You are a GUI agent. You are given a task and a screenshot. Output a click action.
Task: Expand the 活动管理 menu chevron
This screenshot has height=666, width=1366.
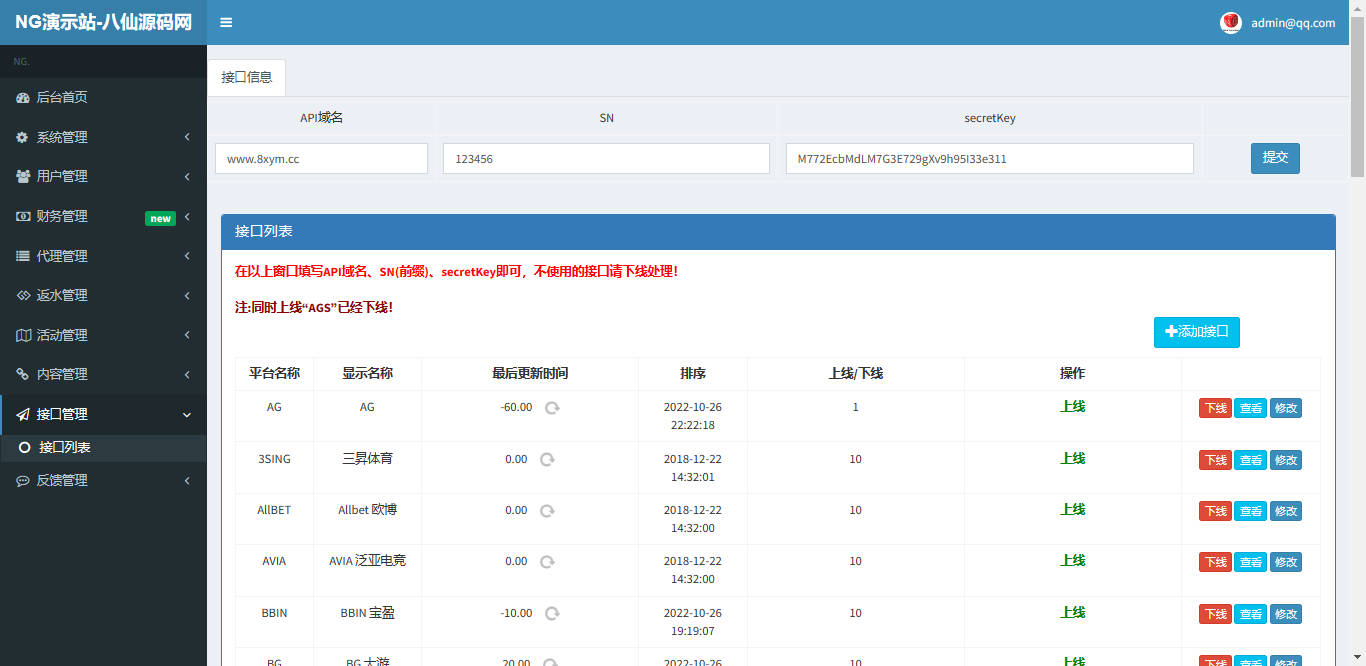tap(187, 335)
